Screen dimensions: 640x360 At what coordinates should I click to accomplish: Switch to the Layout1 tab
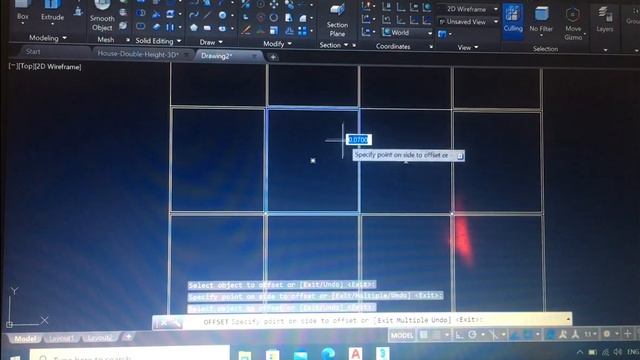(x=62, y=338)
